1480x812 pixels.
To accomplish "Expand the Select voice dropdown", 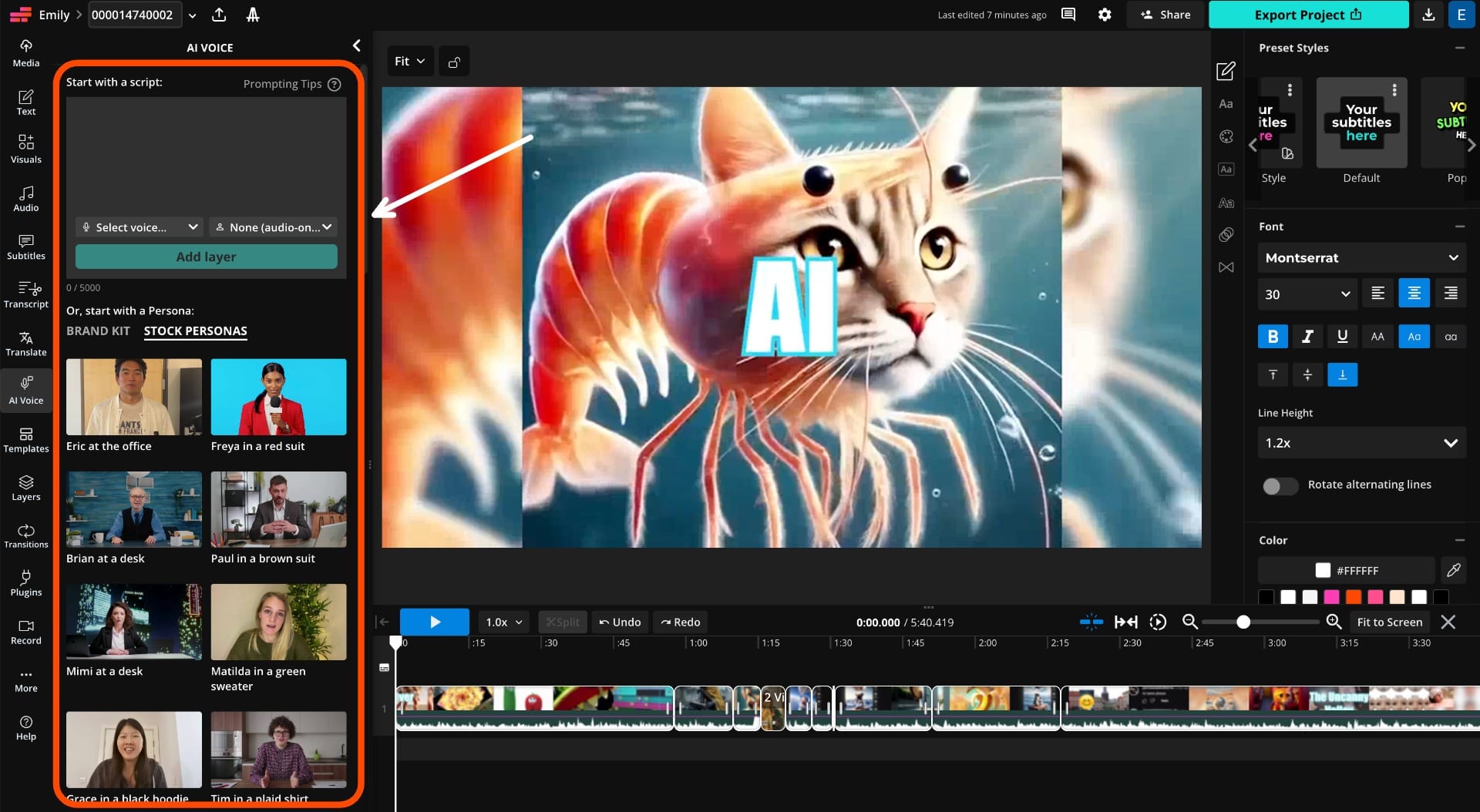I will point(140,227).
